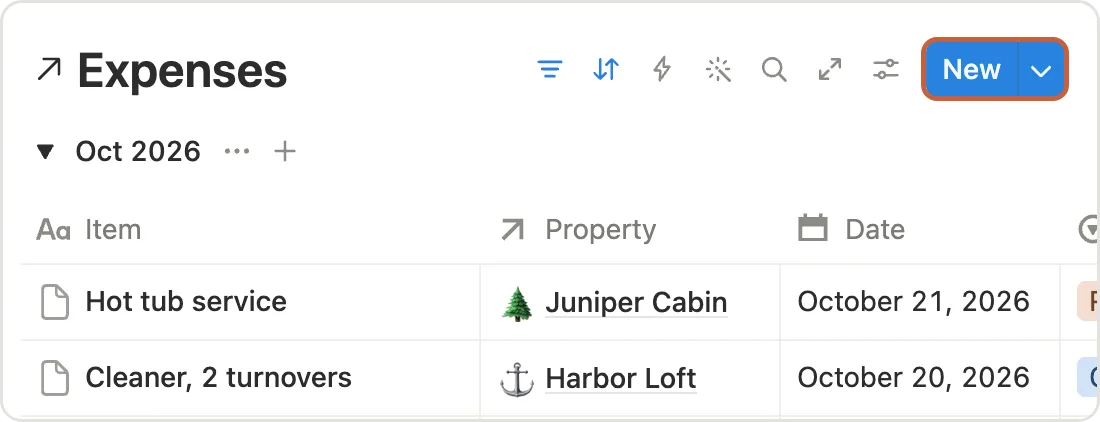Click the Date column header

[x=920, y=229]
